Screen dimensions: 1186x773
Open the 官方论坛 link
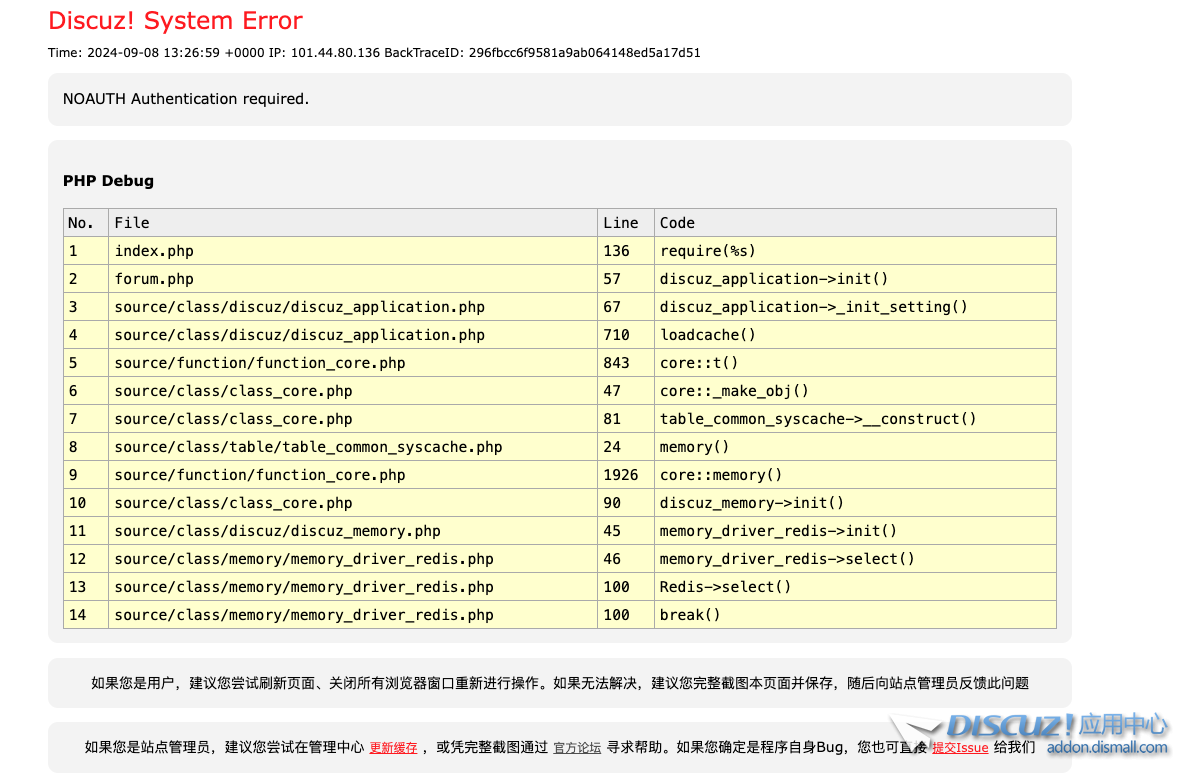[577, 747]
